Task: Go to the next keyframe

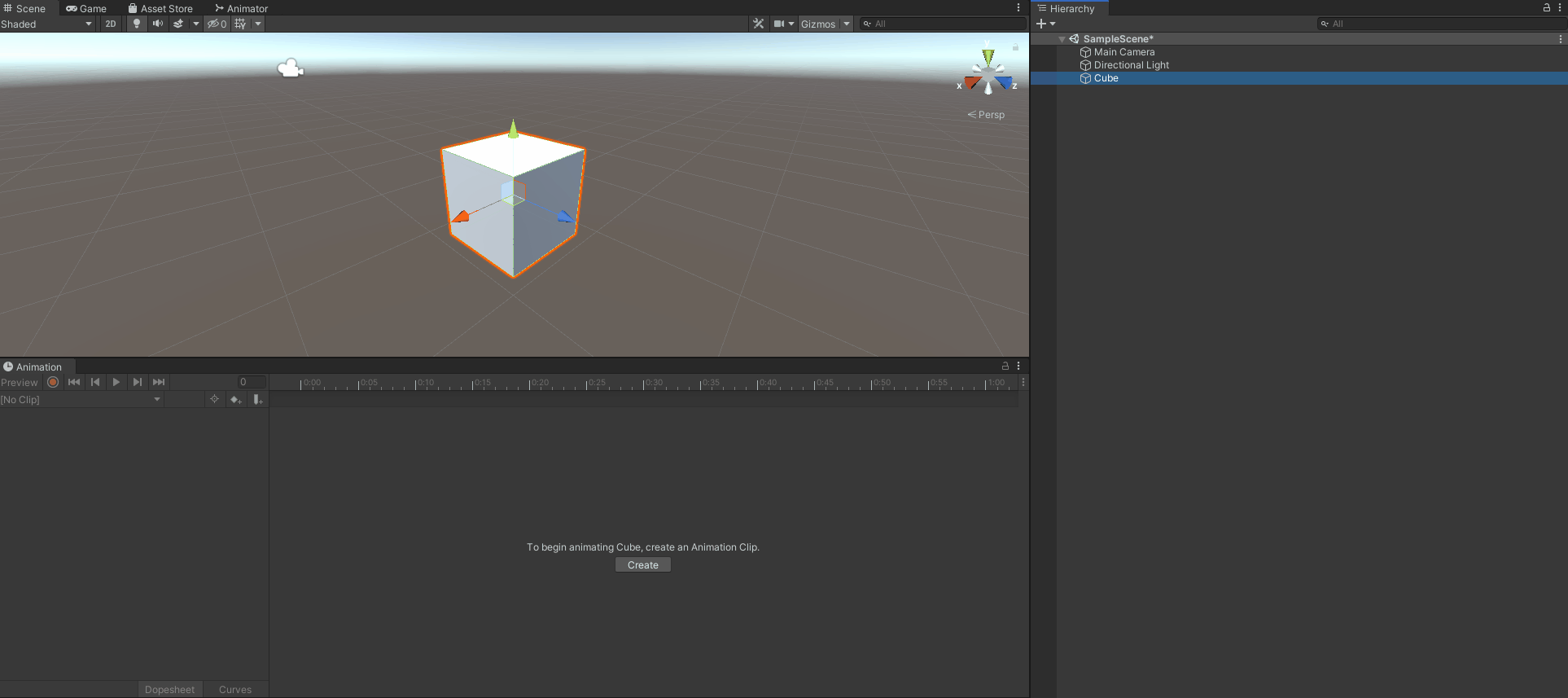Action: (x=138, y=382)
